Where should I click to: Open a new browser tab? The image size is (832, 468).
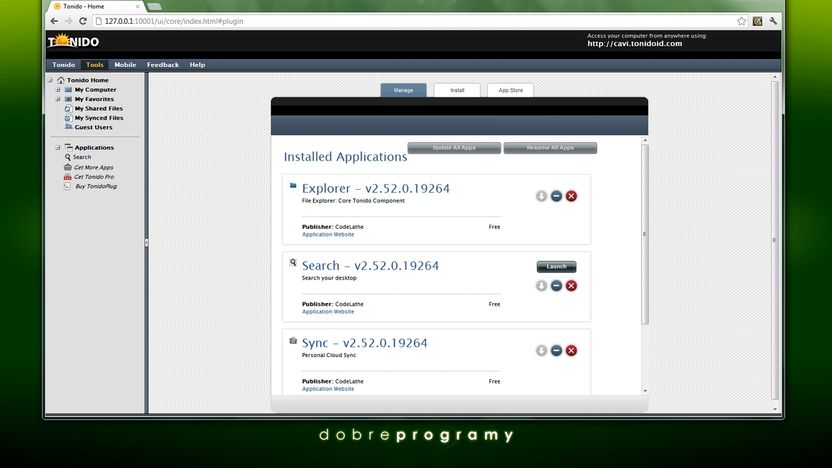(154, 6)
